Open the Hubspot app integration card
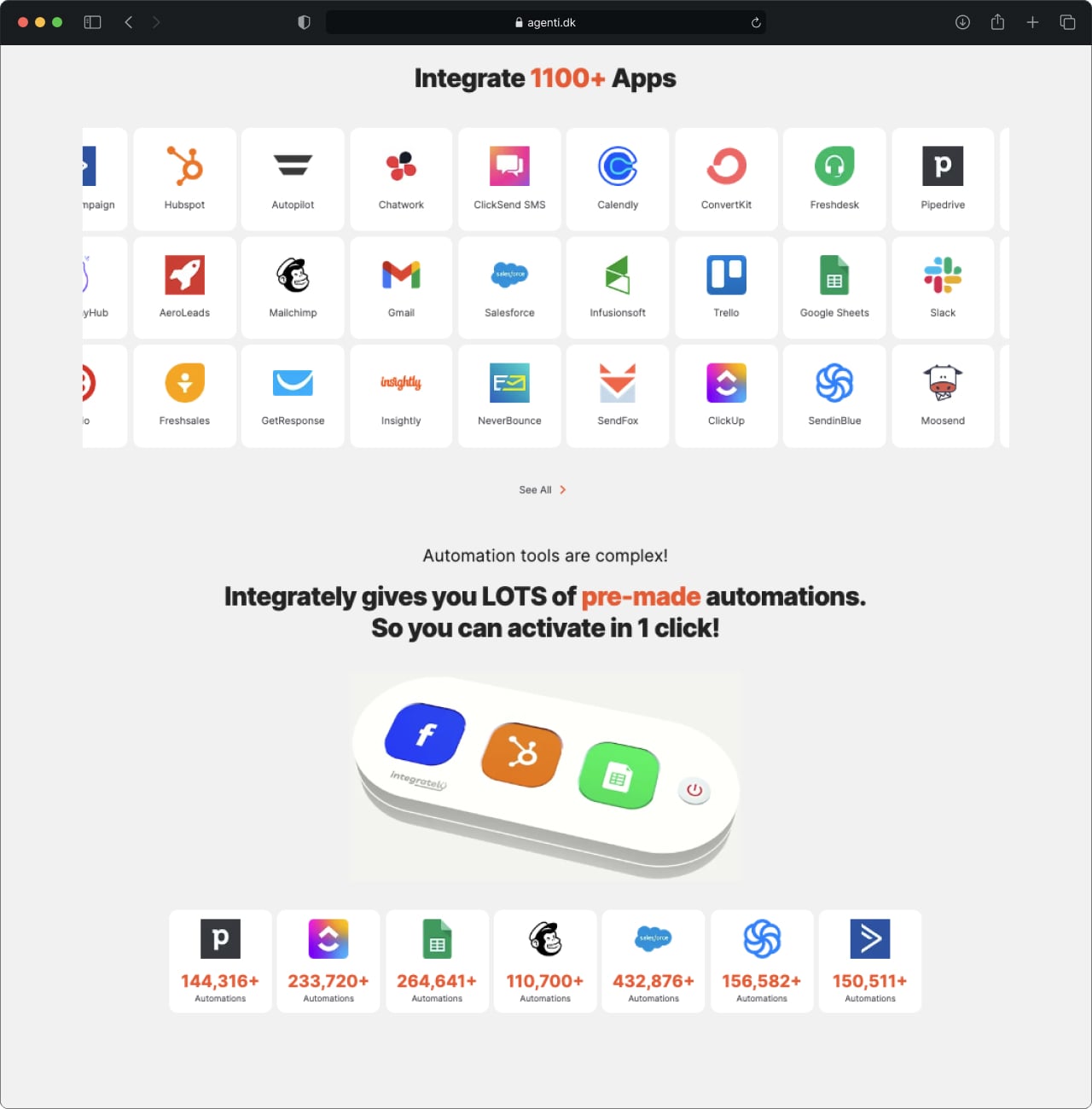This screenshot has width=1092, height=1109. [x=184, y=179]
